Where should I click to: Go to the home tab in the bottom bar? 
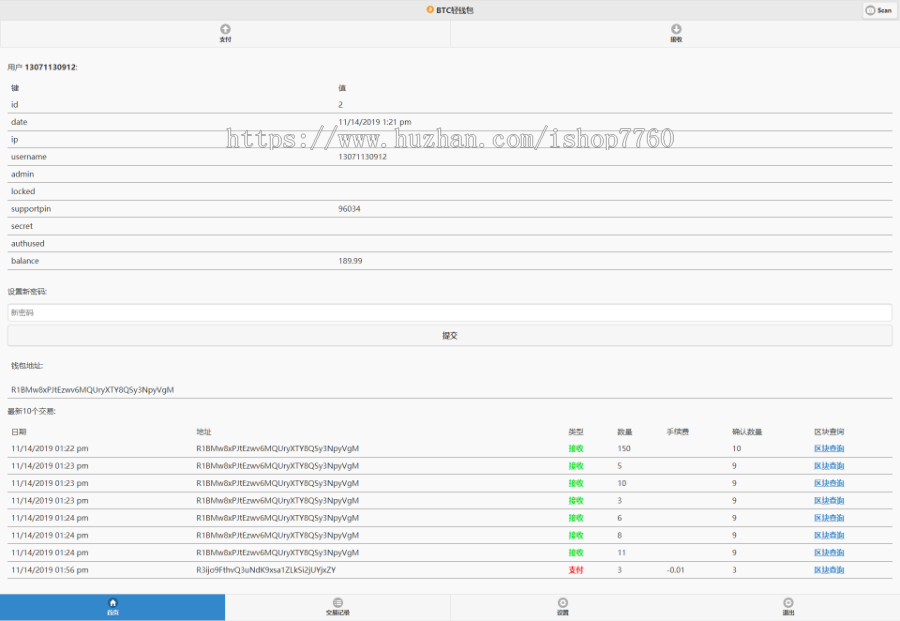click(112, 607)
